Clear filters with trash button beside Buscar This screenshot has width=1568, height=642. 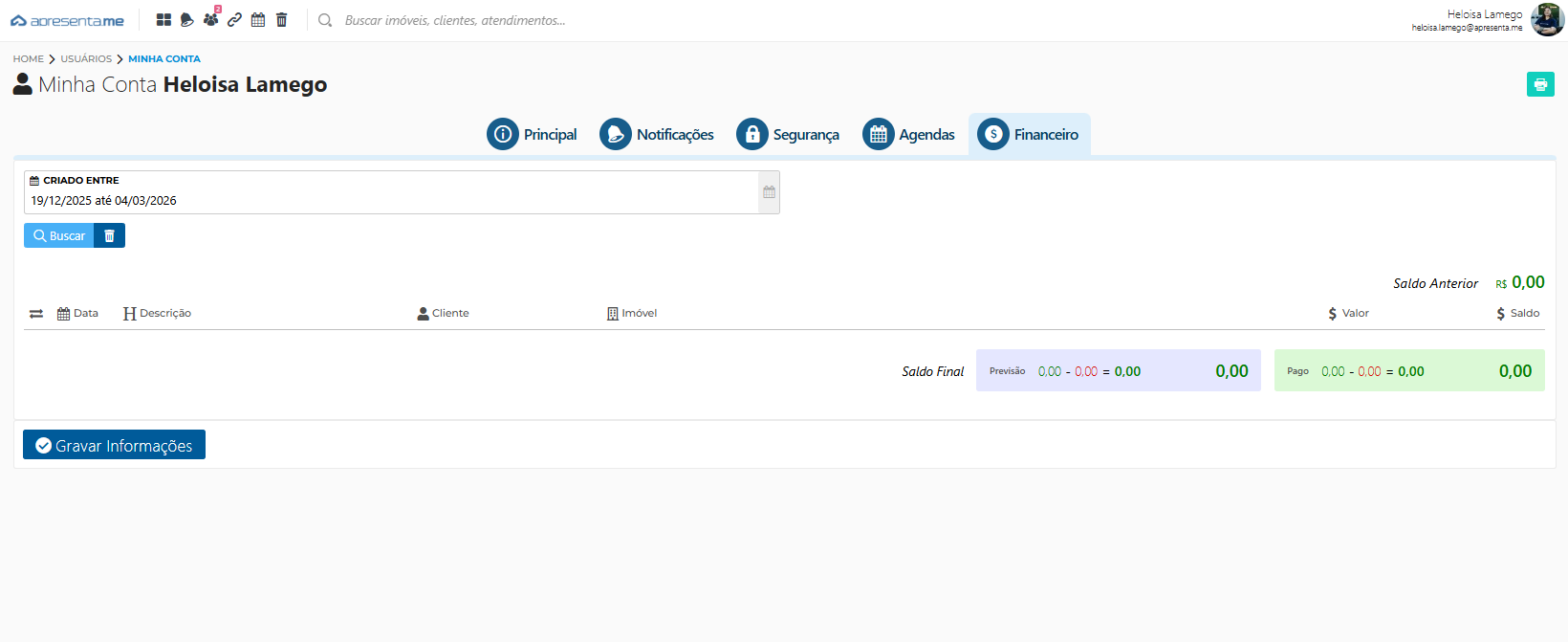(x=109, y=235)
